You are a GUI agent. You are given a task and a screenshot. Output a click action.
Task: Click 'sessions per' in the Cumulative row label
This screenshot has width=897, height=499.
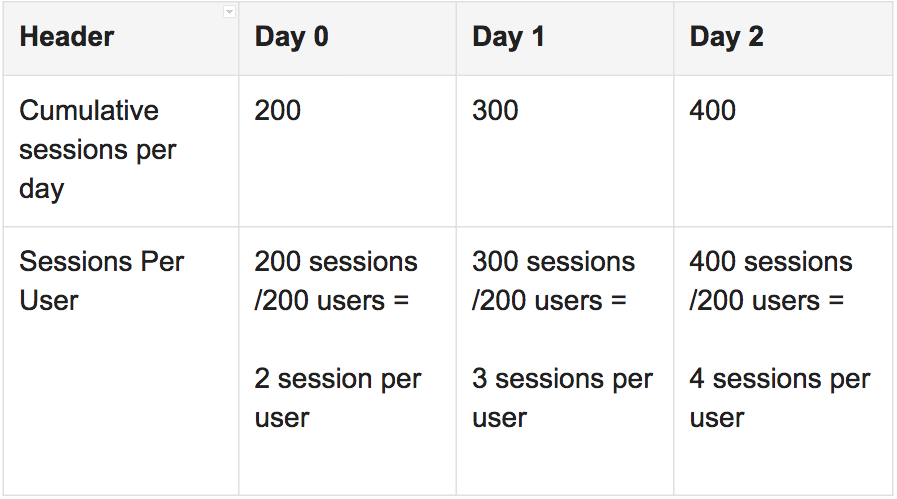(x=97, y=150)
